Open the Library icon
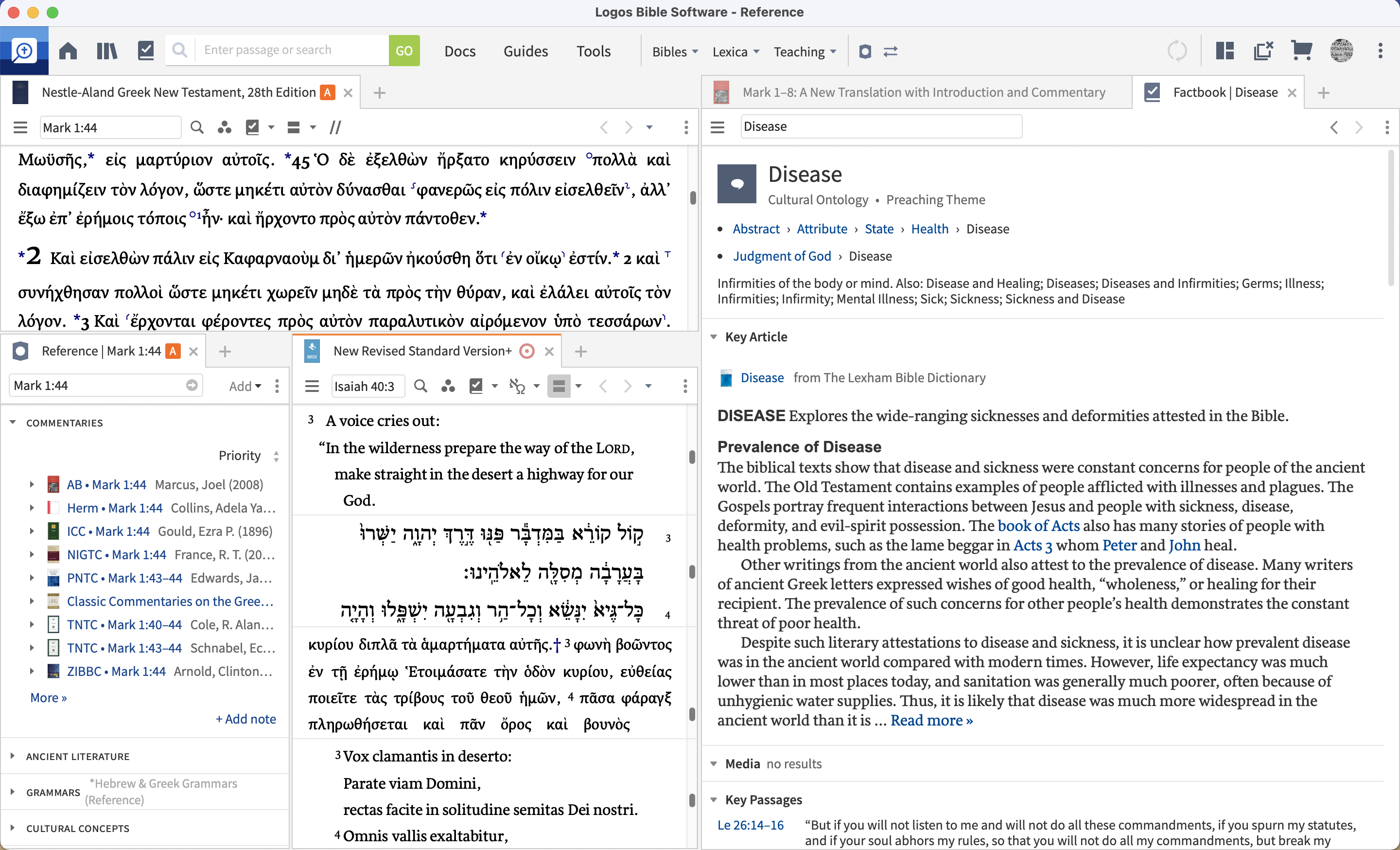The width and height of the screenshot is (1400, 850). pos(106,50)
